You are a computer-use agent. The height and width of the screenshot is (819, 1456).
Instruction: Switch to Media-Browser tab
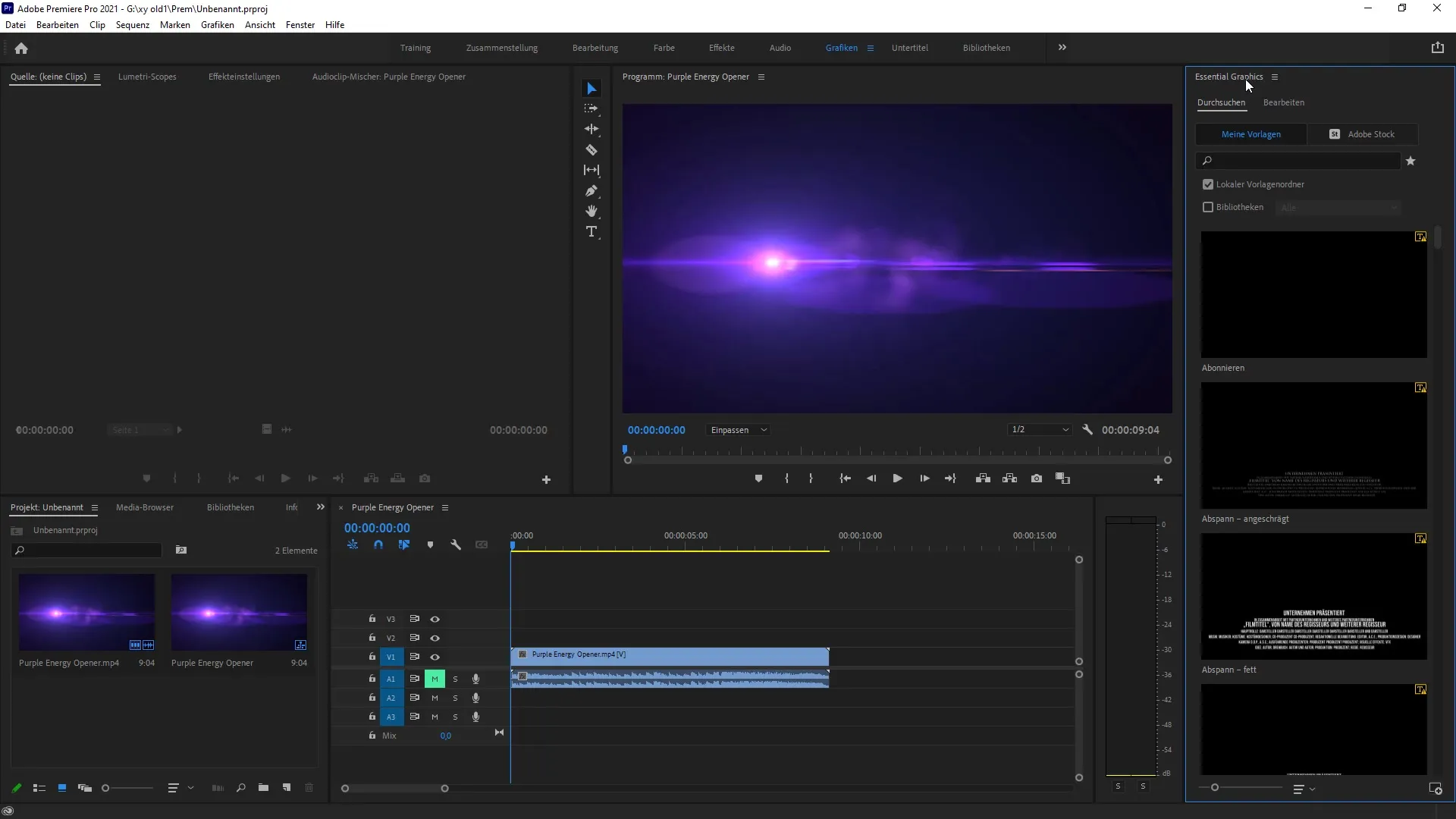coord(145,508)
